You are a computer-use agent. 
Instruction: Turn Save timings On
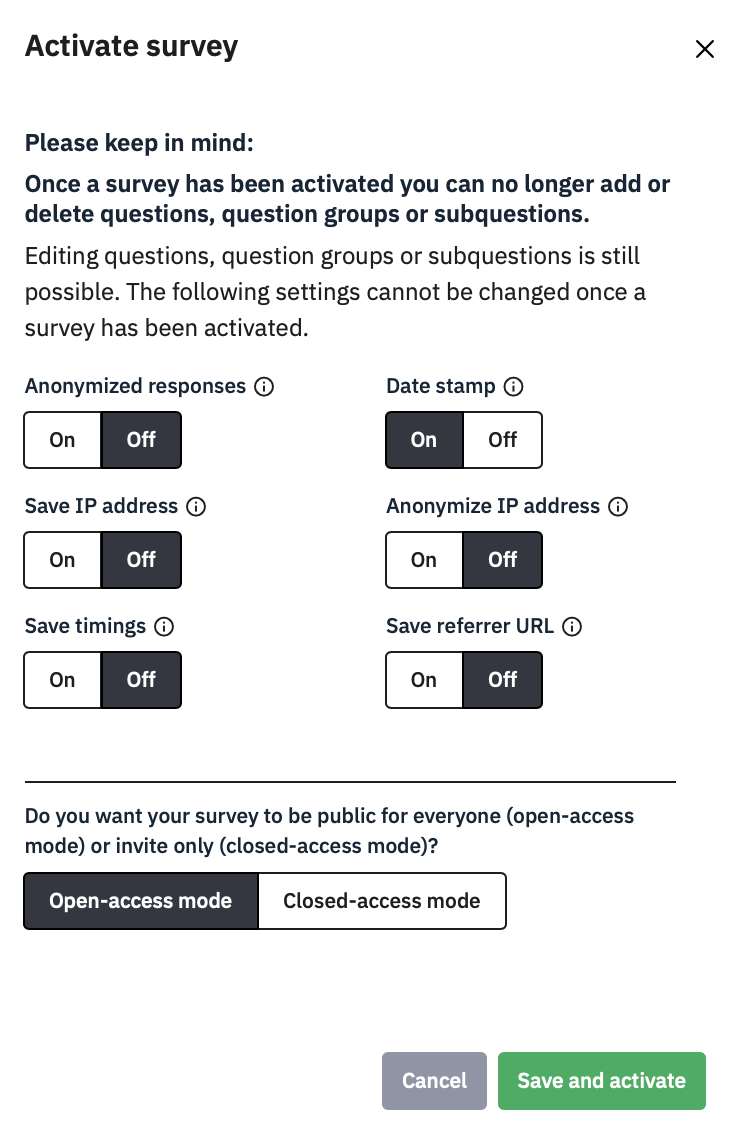[63, 680]
